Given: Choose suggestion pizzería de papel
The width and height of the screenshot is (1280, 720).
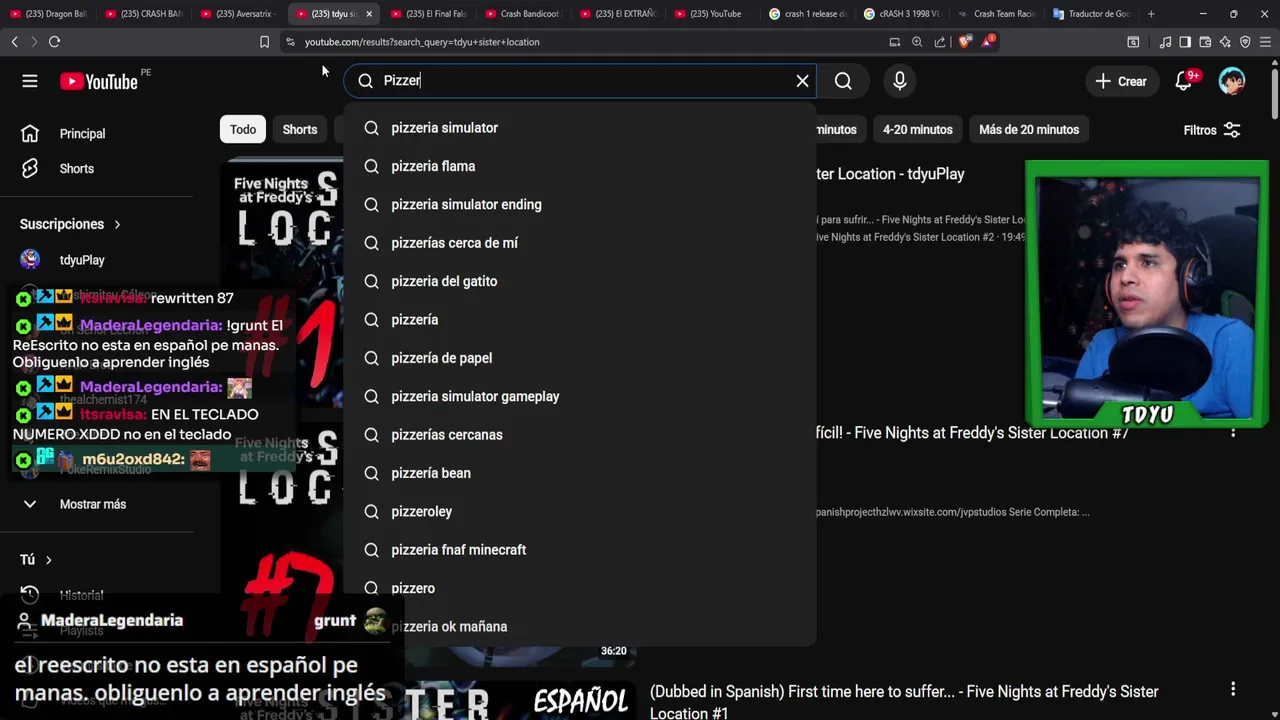Looking at the screenshot, I should click(x=580, y=358).
